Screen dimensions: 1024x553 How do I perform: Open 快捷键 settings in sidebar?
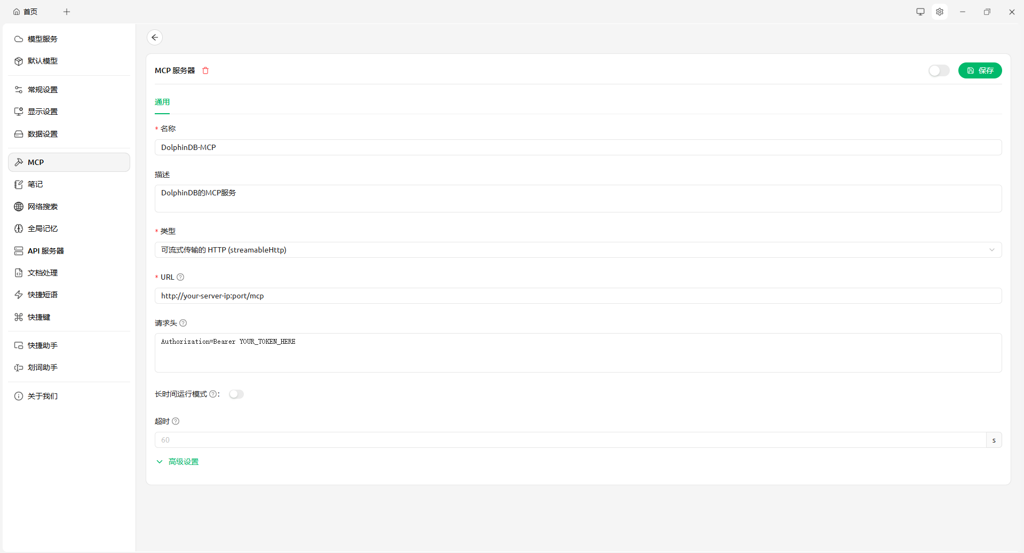pos(39,317)
